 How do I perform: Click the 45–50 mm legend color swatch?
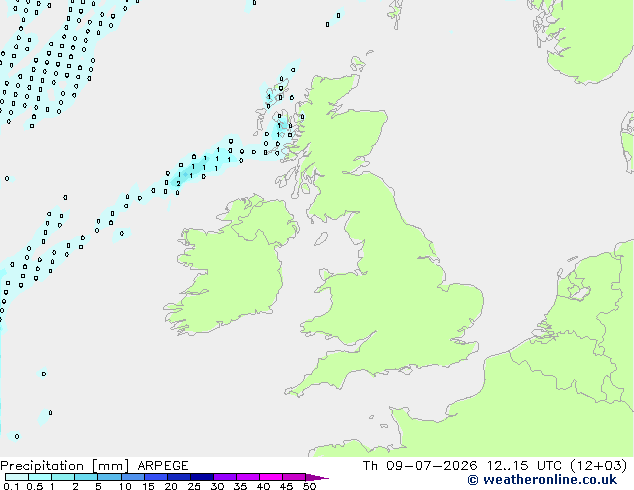[x=294, y=477]
